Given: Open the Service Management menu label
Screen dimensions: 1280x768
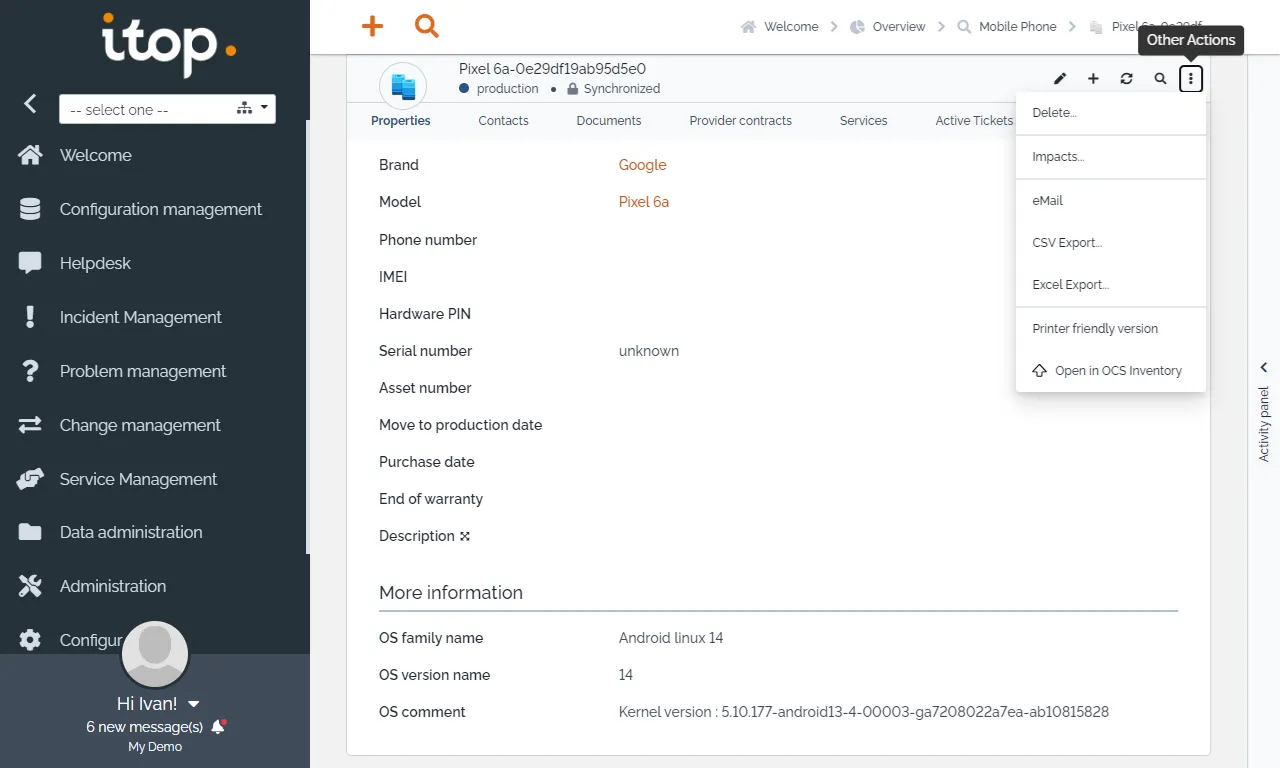Looking at the screenshot, I should tap(138, 479).
